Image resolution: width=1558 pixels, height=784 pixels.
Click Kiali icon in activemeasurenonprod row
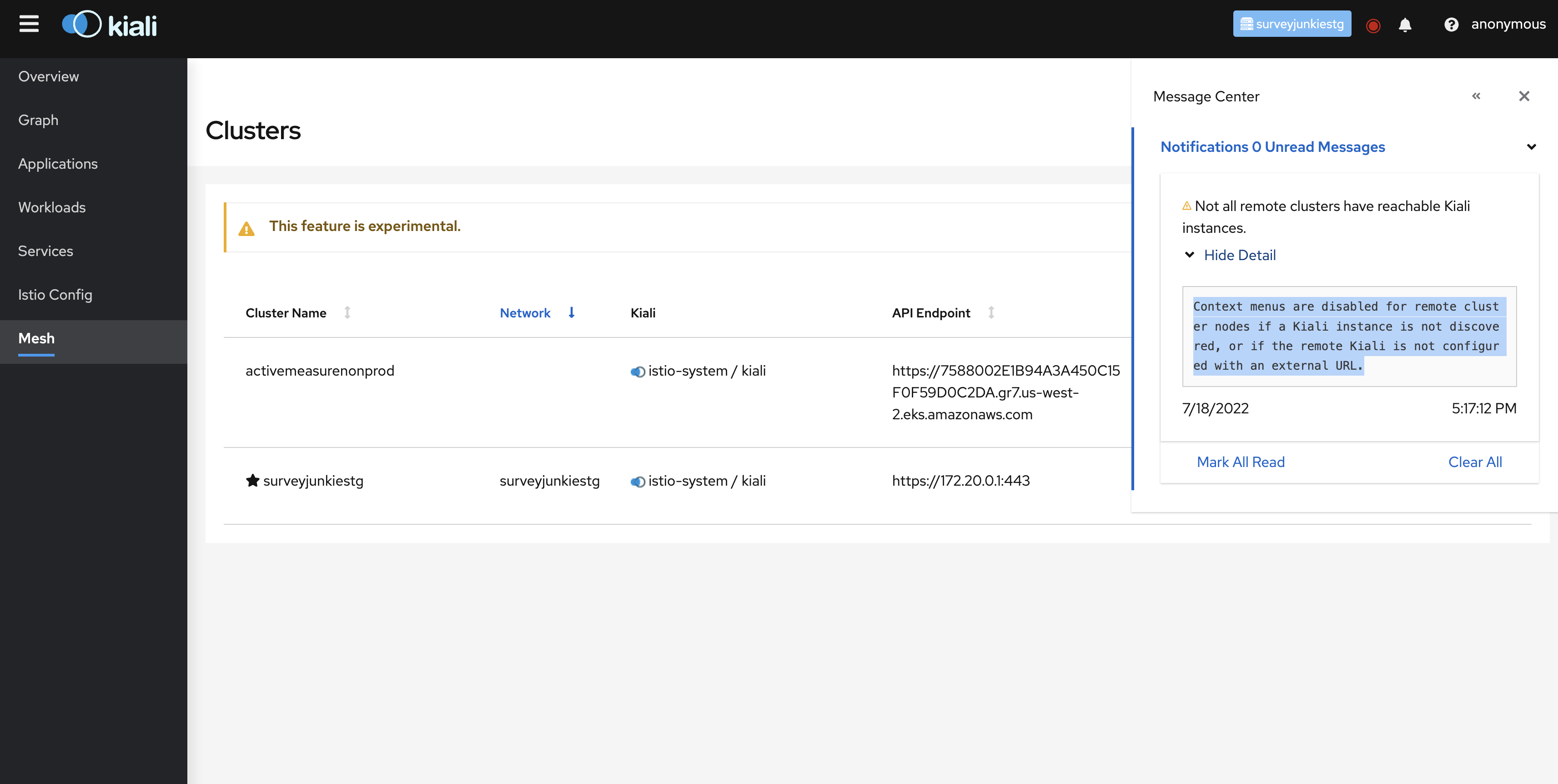pos(638,372)
